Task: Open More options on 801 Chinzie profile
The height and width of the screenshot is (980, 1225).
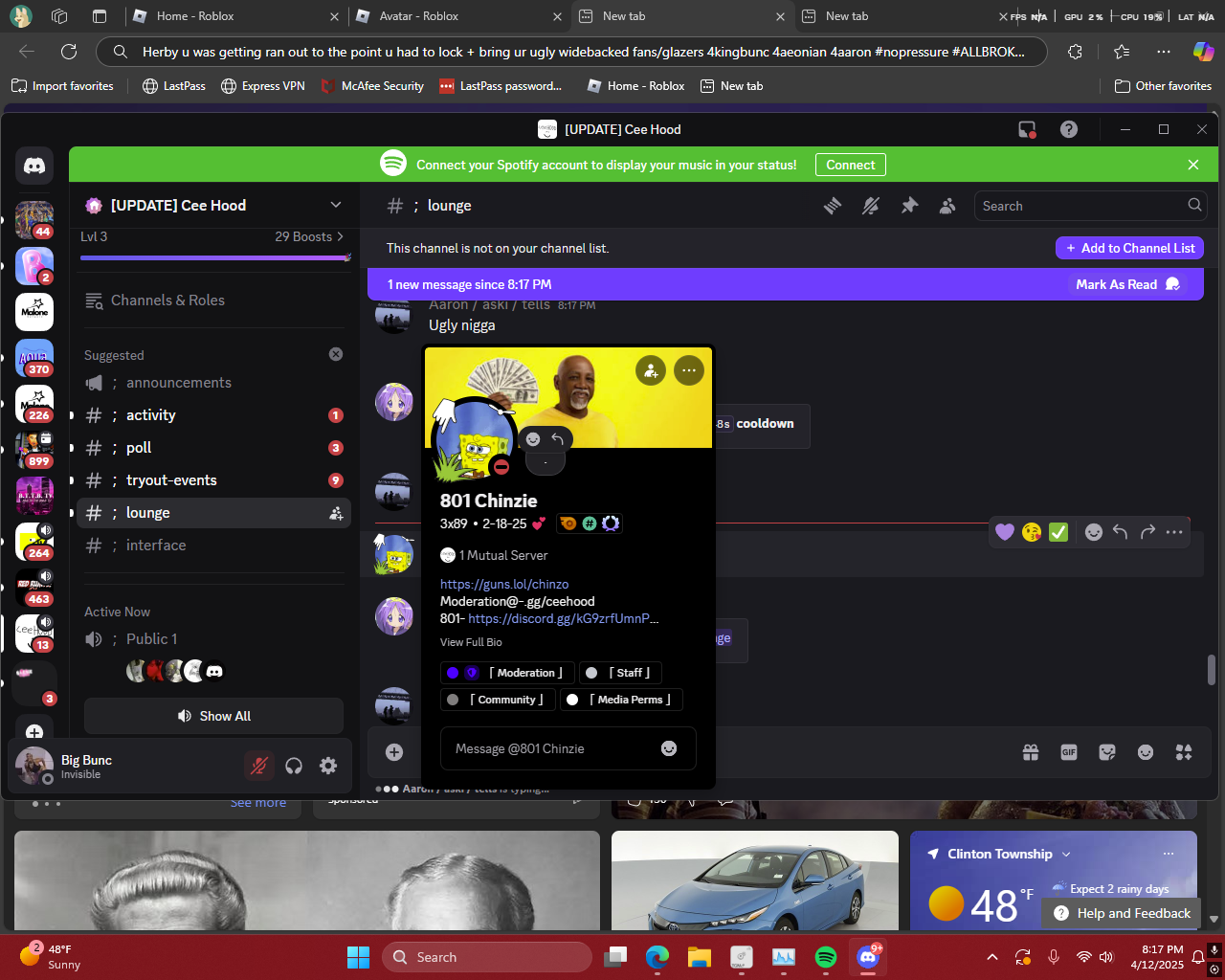Action: click(x=689, y=370)
